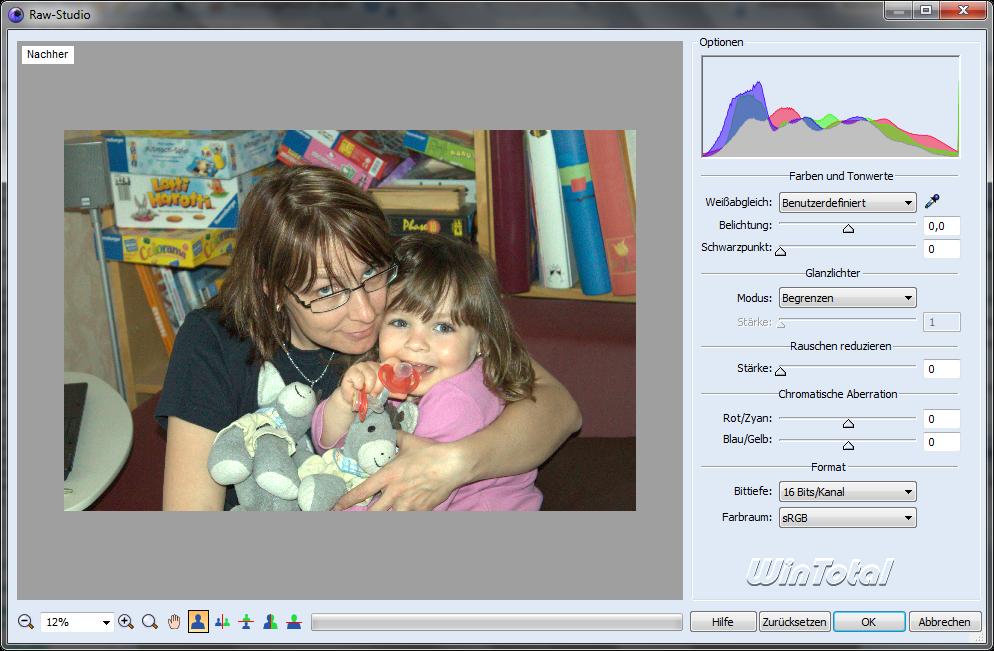Switch to side-by-side before/after view

[x=222, y=622]
